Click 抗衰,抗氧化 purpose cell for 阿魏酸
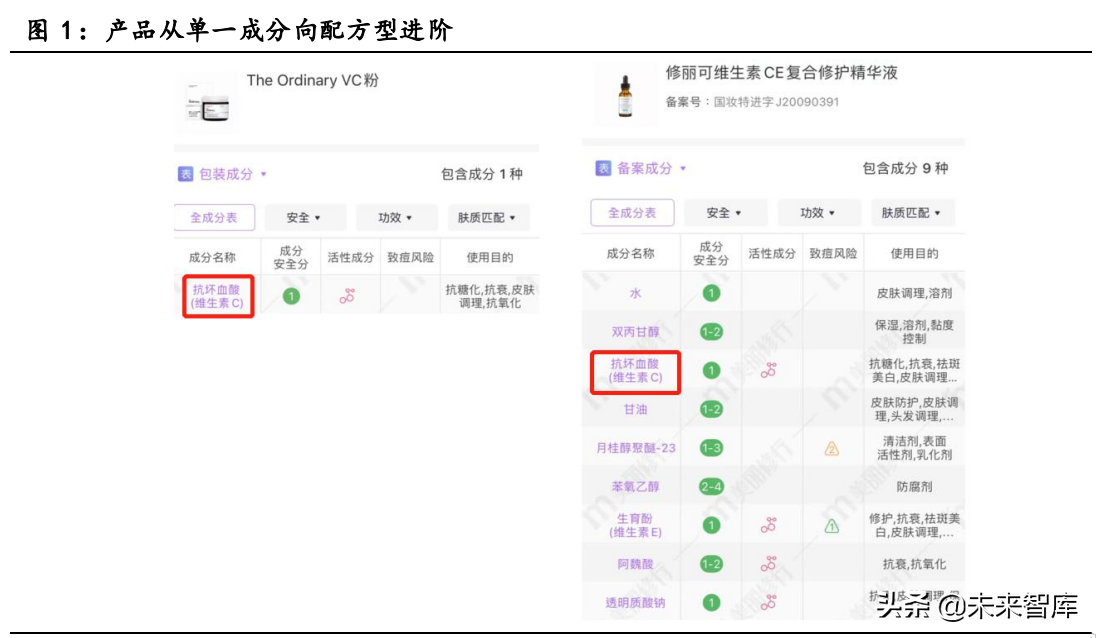This screenshot has width=1096, height=638. 914,564
